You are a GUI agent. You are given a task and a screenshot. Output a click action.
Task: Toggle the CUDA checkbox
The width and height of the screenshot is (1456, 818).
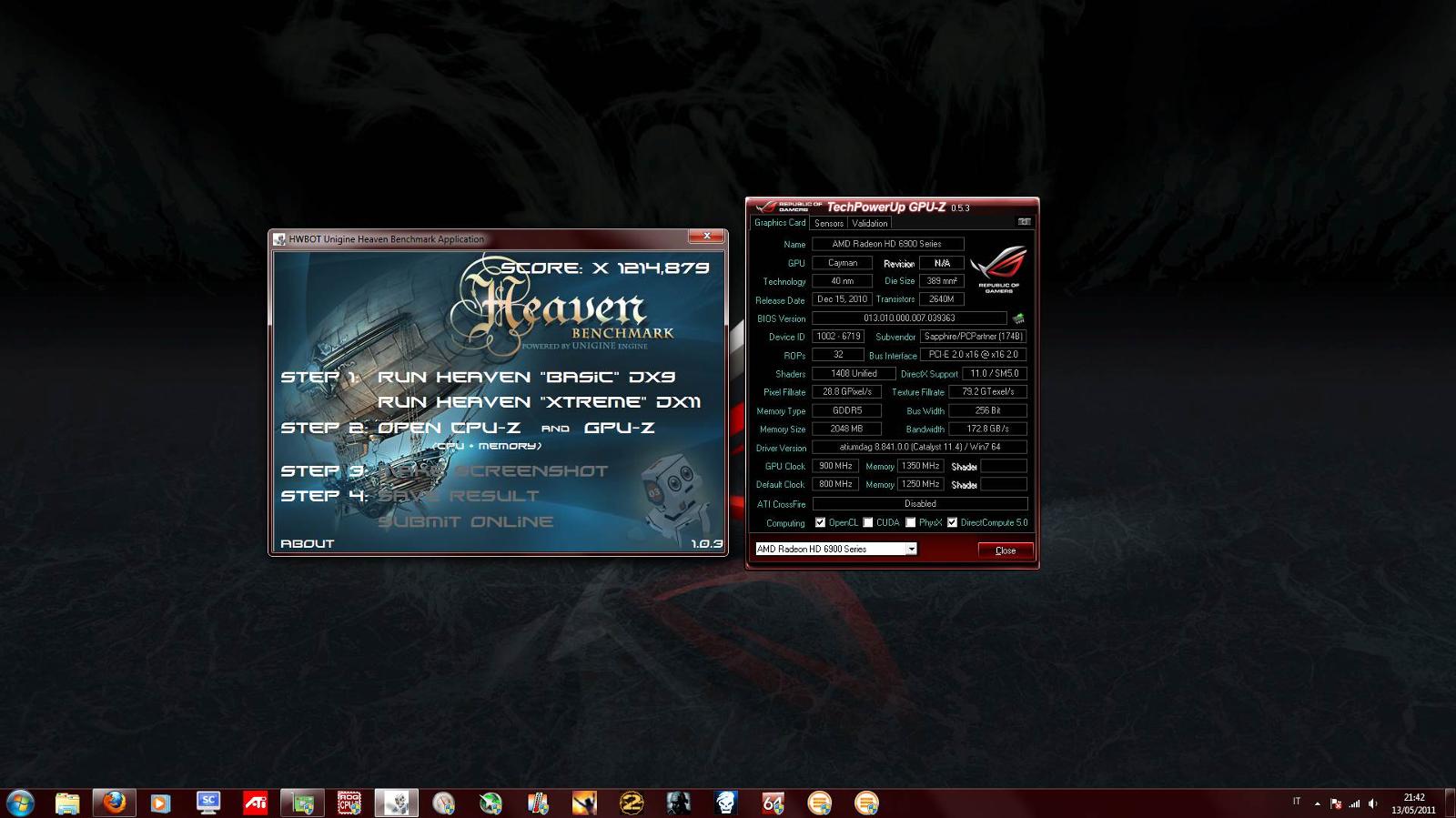868,522
